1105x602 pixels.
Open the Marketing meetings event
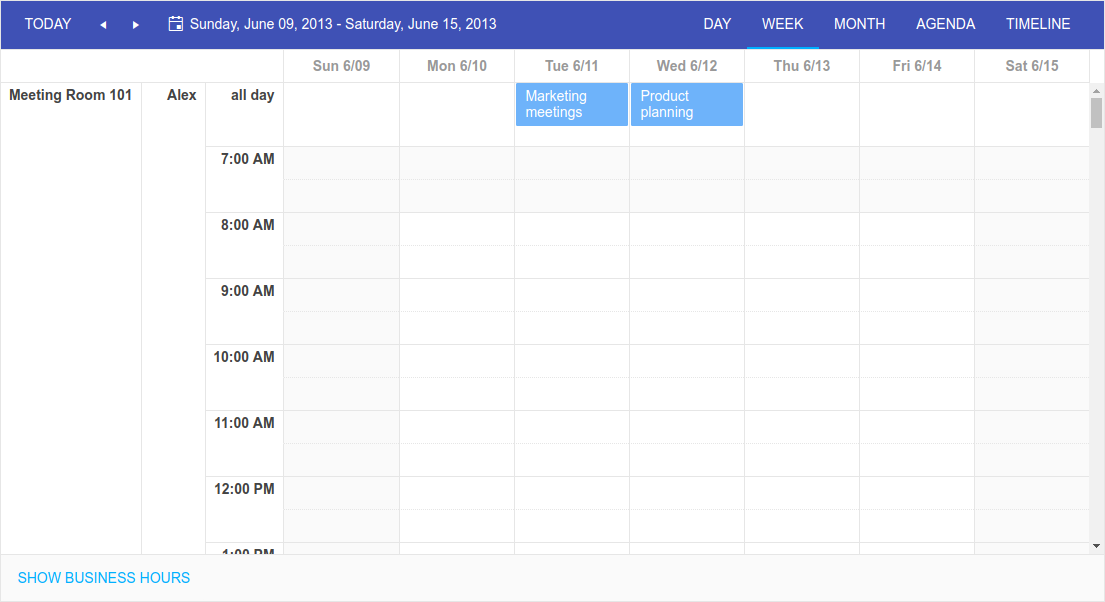[x=572, y=104]
